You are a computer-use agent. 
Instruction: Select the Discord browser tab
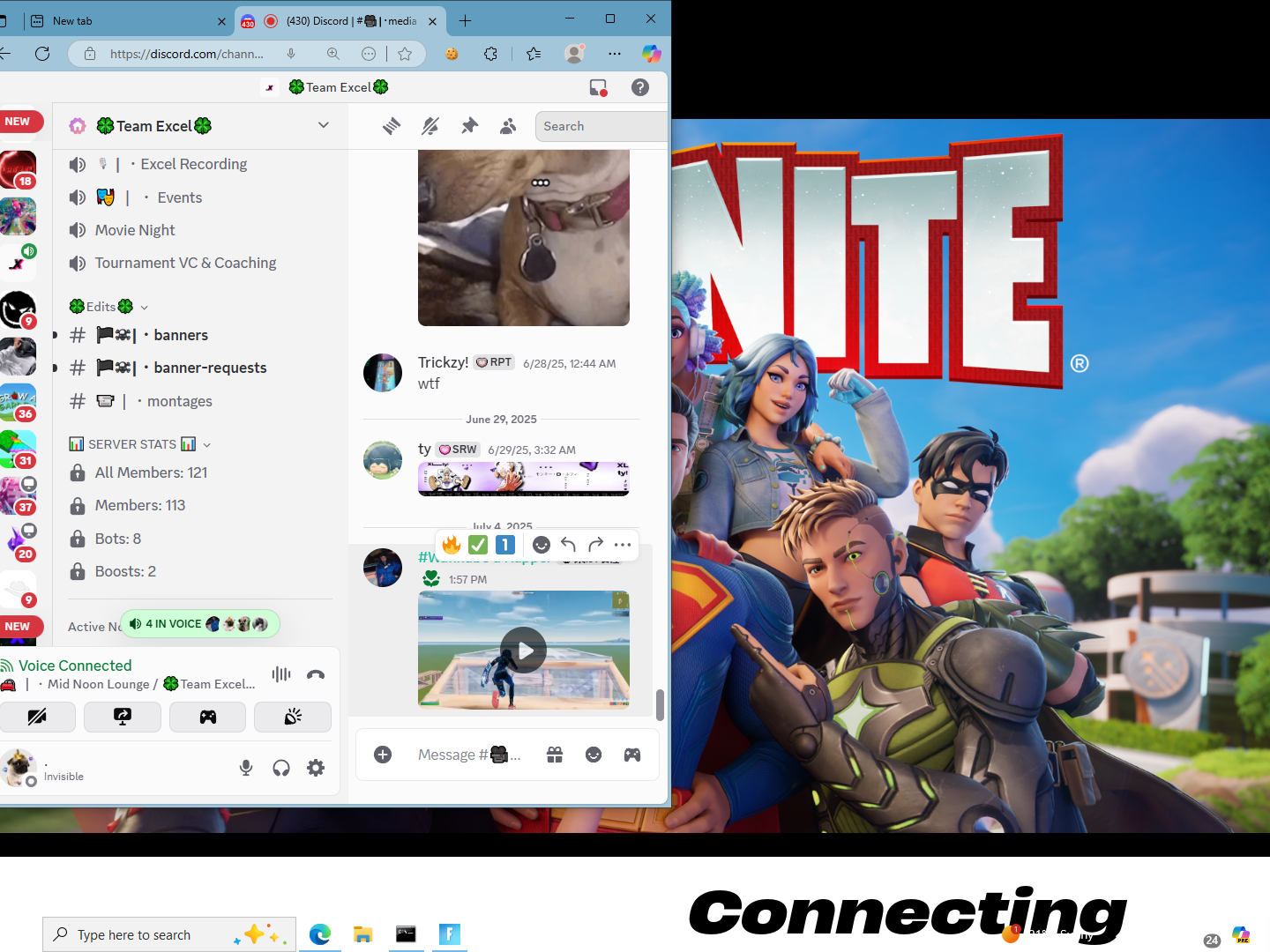[x=341, y=20]
